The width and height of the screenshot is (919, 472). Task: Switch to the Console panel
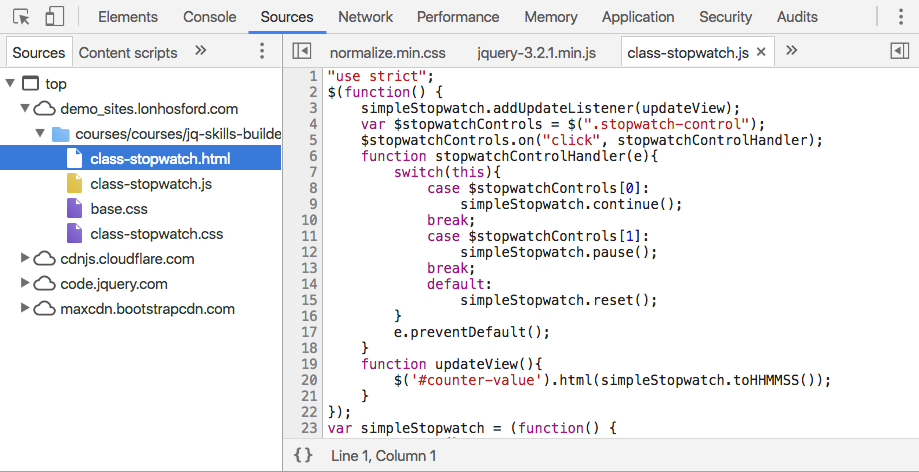pyautogui.click(x=209, y=17)
